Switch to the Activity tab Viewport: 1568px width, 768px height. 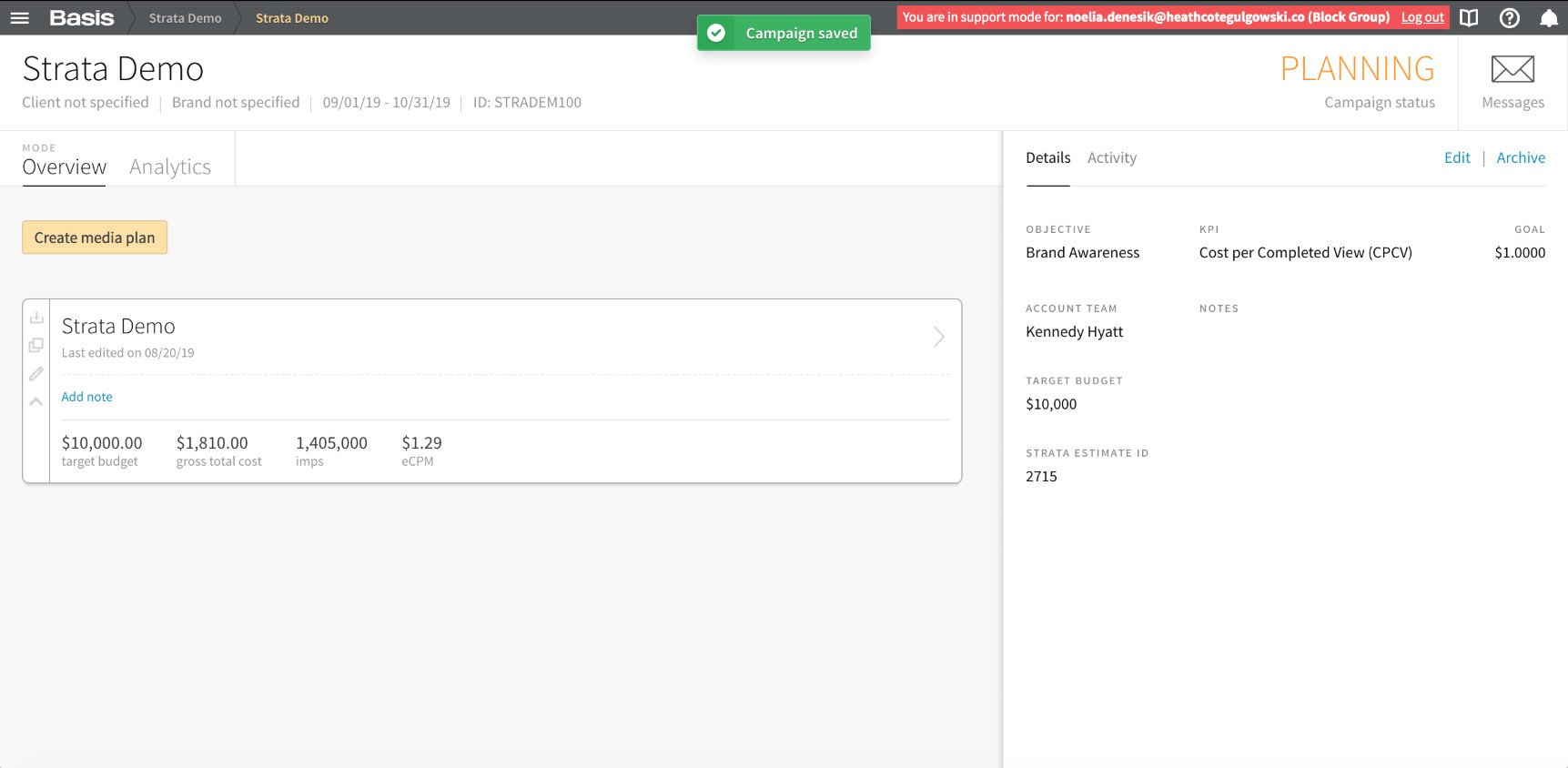tap(1112, 157)
